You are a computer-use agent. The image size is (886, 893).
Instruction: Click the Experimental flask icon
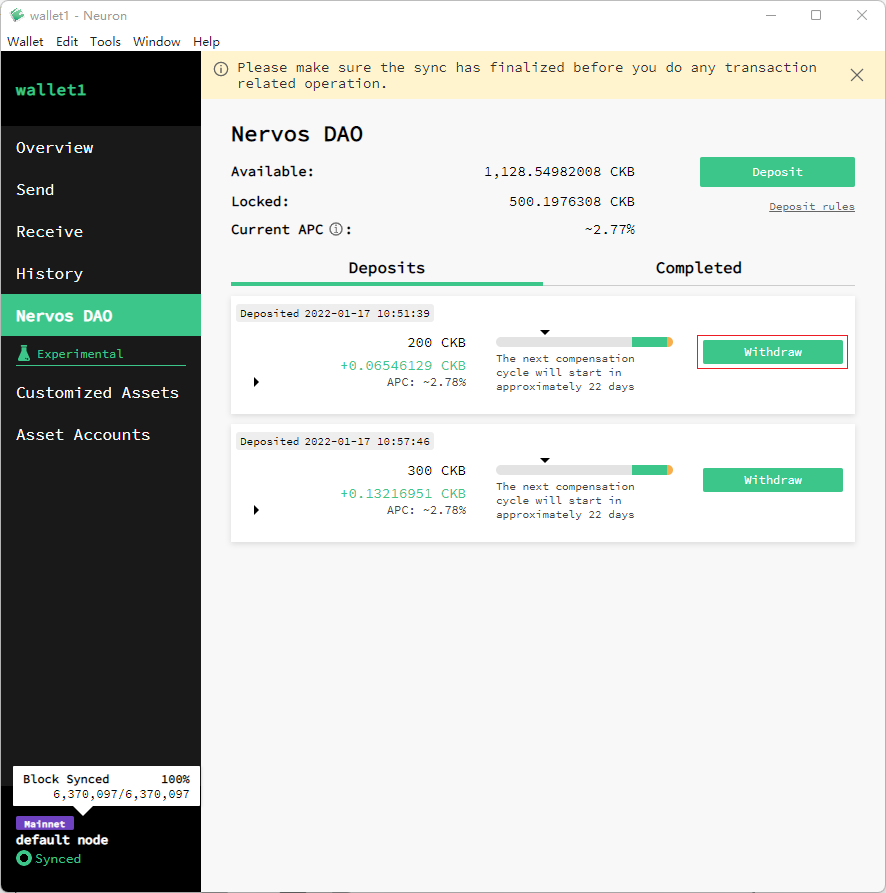[x=24, y=354]
